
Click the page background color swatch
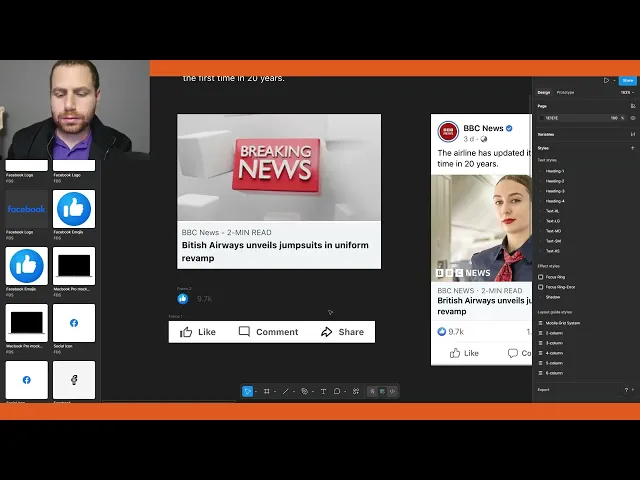542,118
